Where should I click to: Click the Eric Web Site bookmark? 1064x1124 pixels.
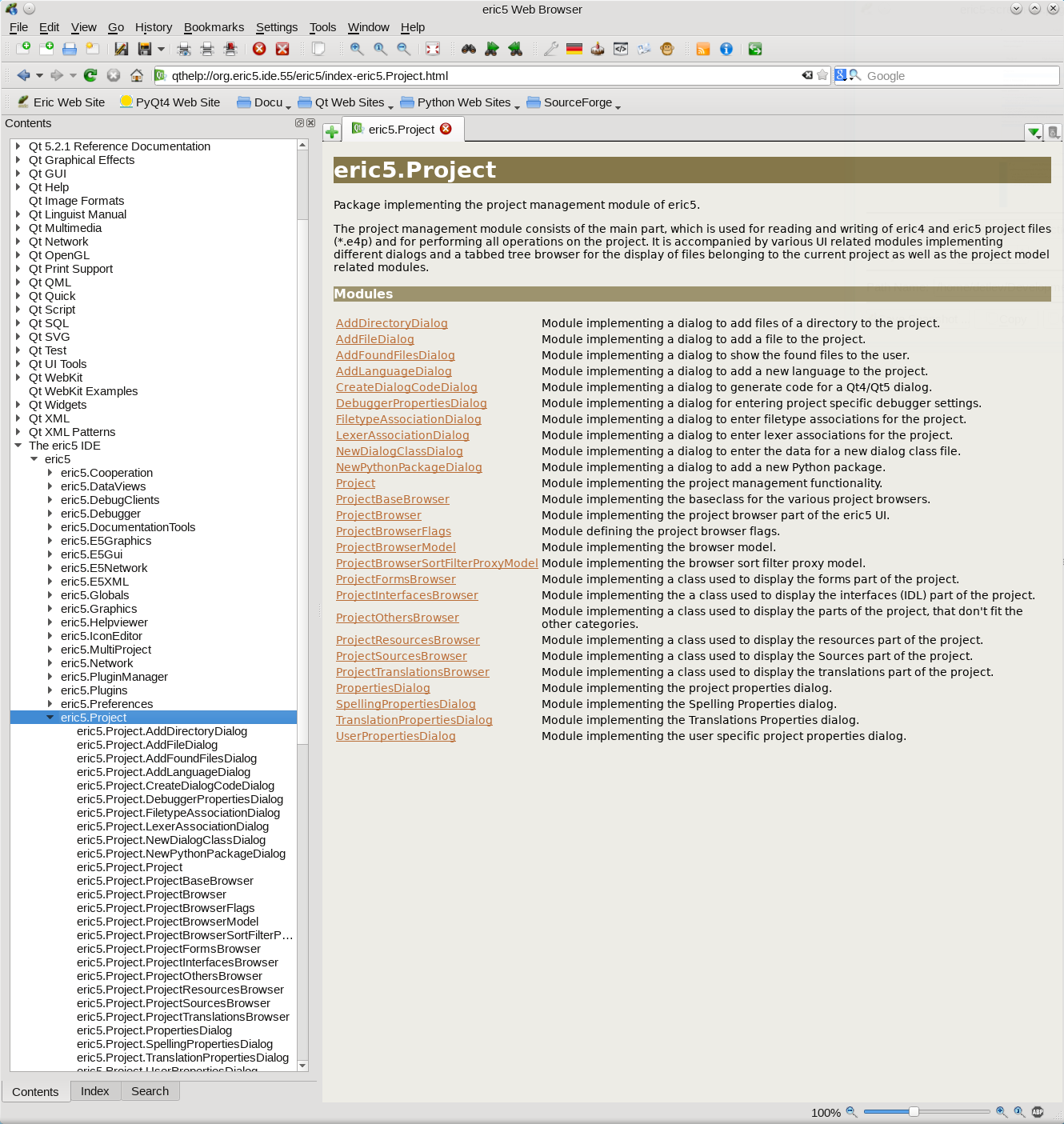(x=62, y=102)
